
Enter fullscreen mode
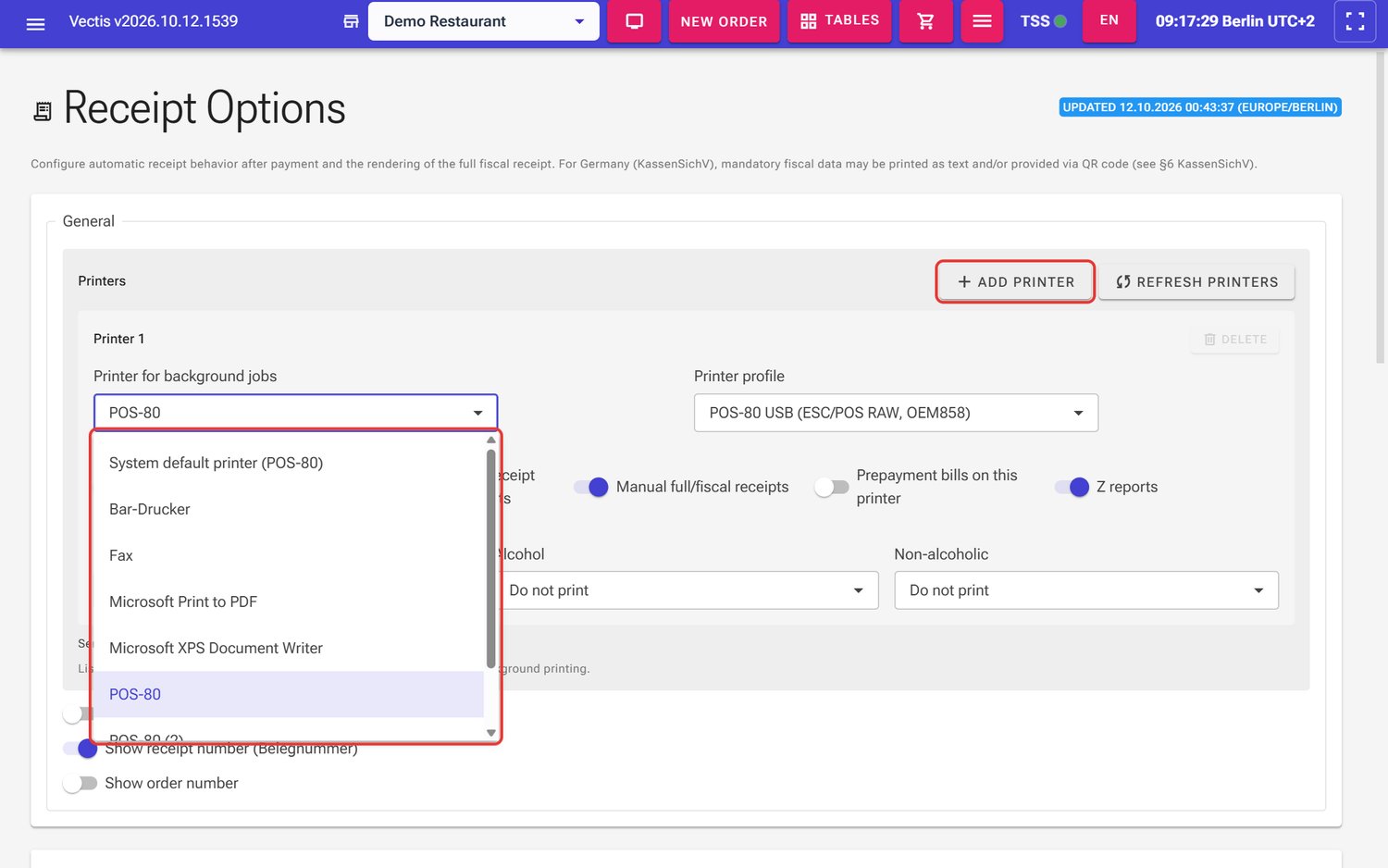click(1355, 21)
